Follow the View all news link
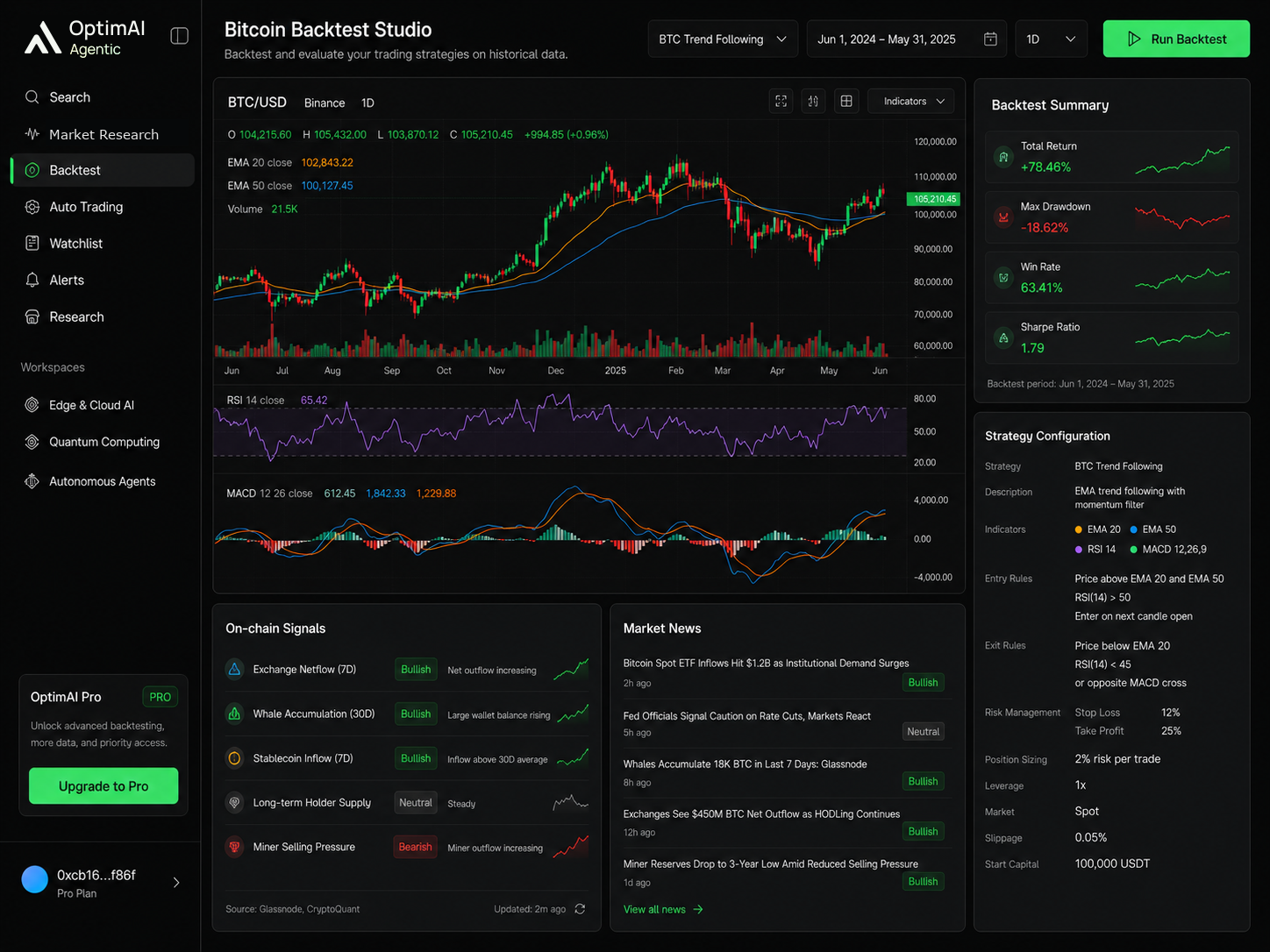1270x952 pixels. pyautogui.click(x=663, y=909)
